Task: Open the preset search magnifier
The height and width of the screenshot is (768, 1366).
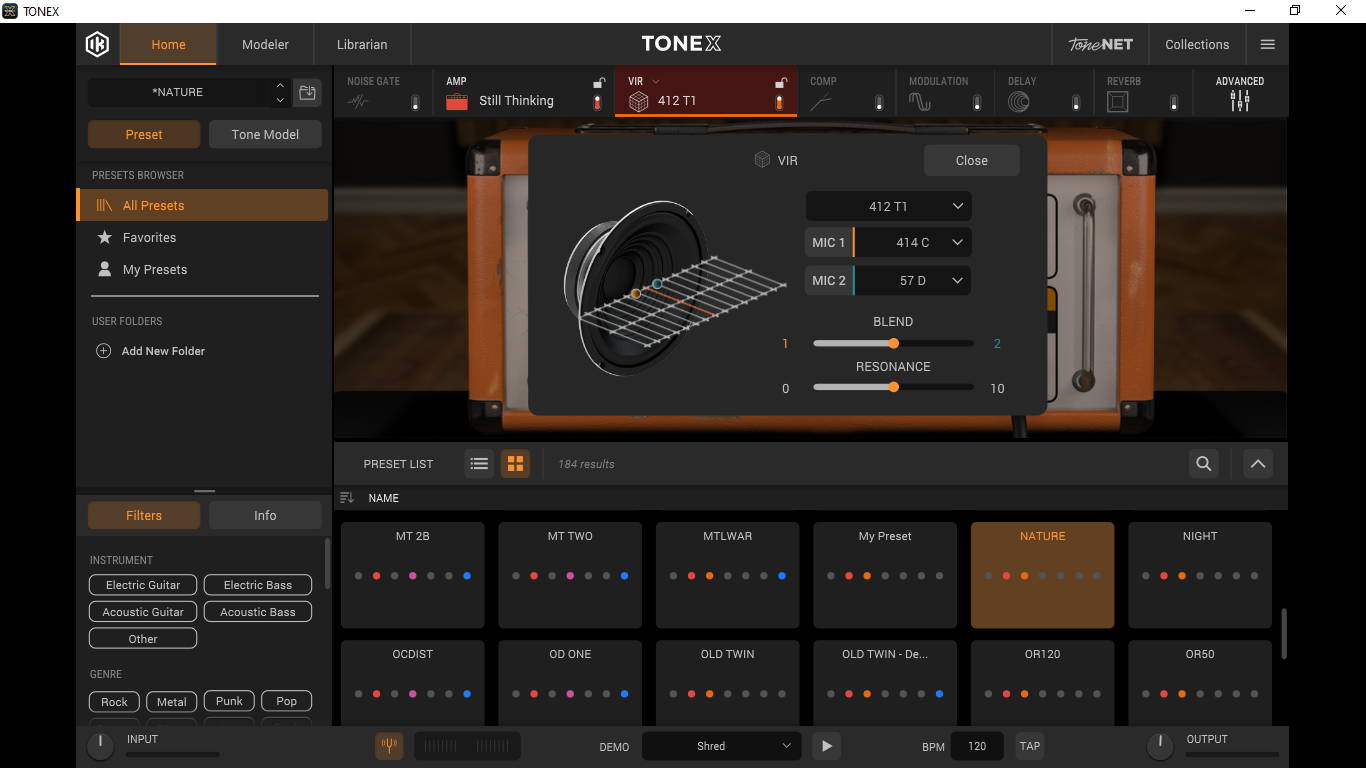Action: [1204, 463]
